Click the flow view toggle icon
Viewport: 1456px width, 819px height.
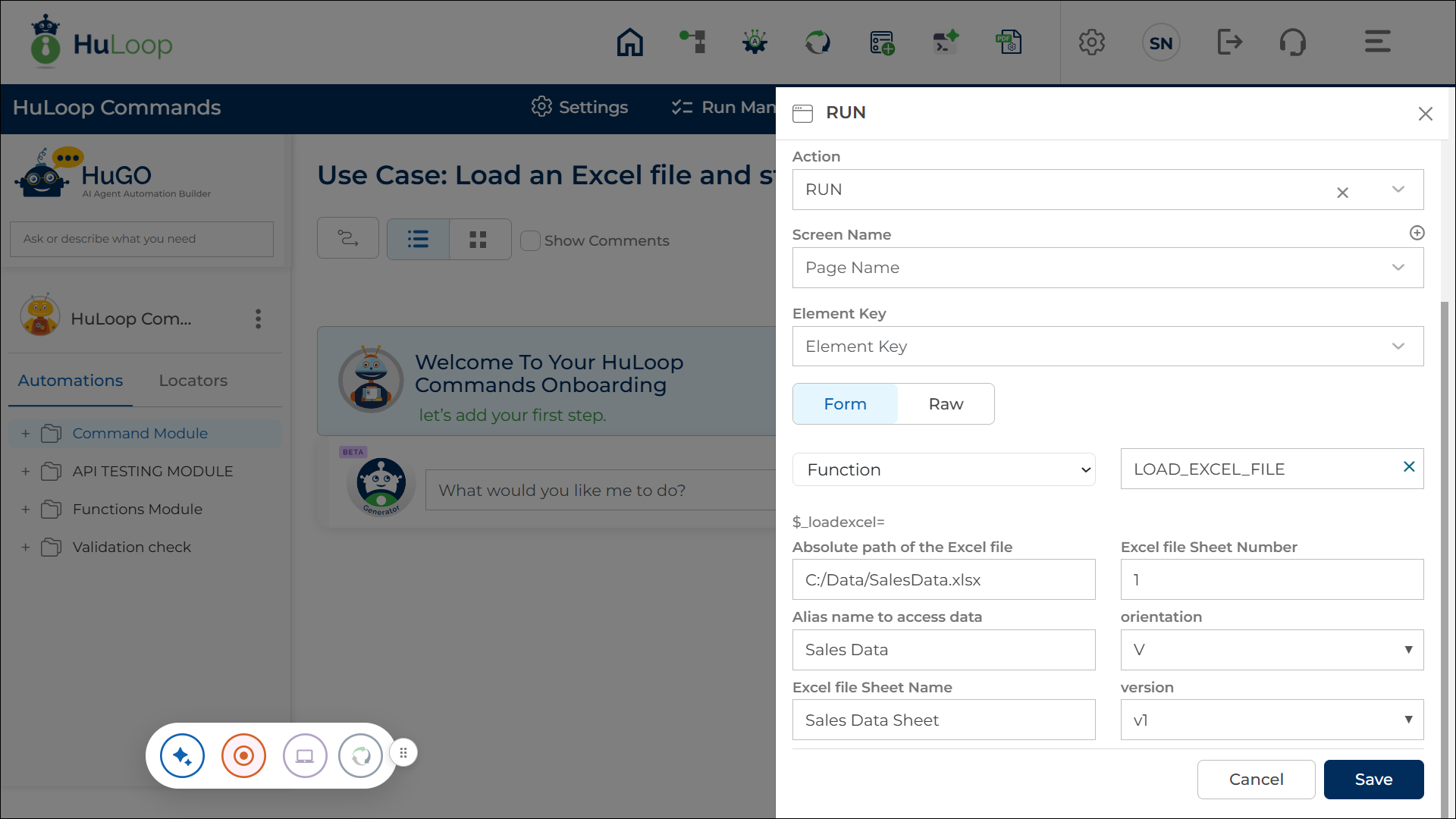pyautogui.click(x=348, y=239)
